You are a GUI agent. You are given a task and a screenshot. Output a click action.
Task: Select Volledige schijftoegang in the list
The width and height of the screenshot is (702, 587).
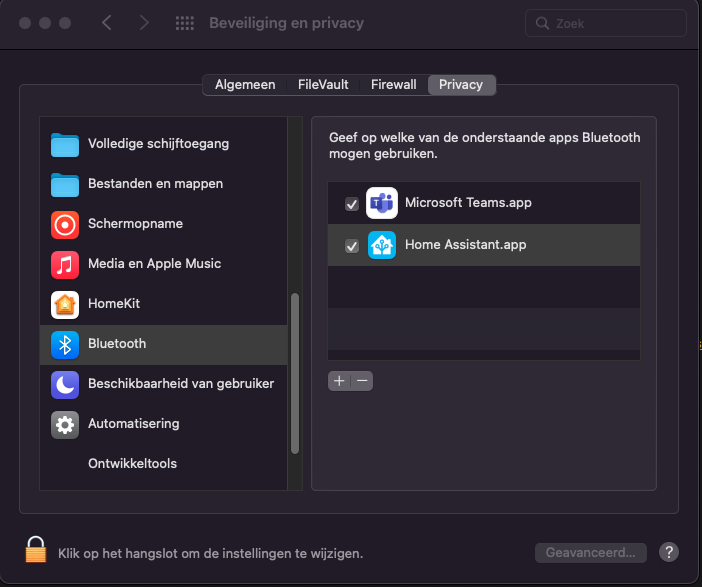tap(163, 145)
